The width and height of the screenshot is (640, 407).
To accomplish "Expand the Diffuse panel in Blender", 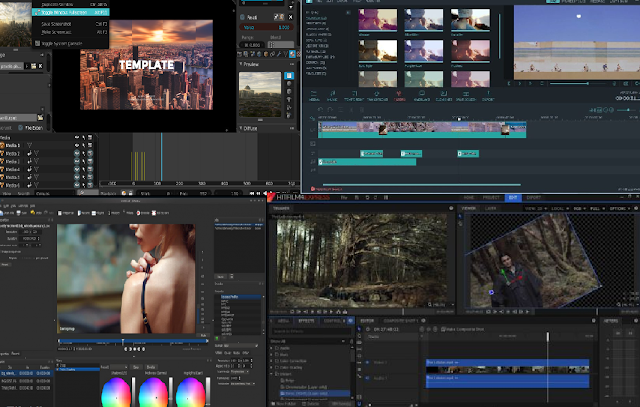I will [x=241, y=128].
